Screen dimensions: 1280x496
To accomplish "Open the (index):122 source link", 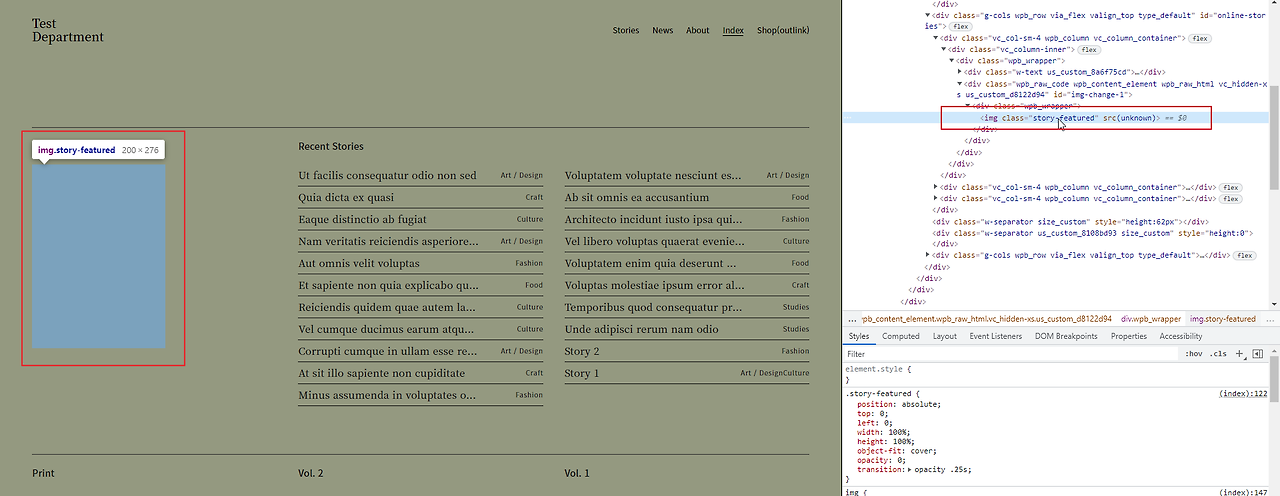I will 1243,394.
